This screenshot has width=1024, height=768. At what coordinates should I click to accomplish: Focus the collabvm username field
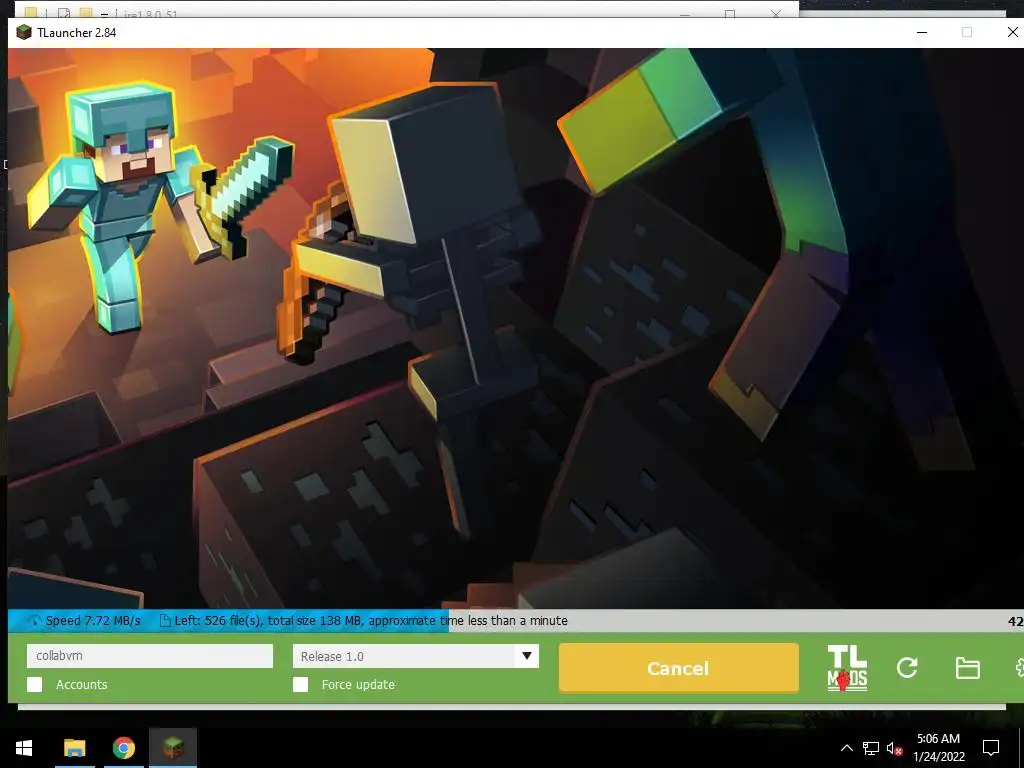[x=150, y=656]
